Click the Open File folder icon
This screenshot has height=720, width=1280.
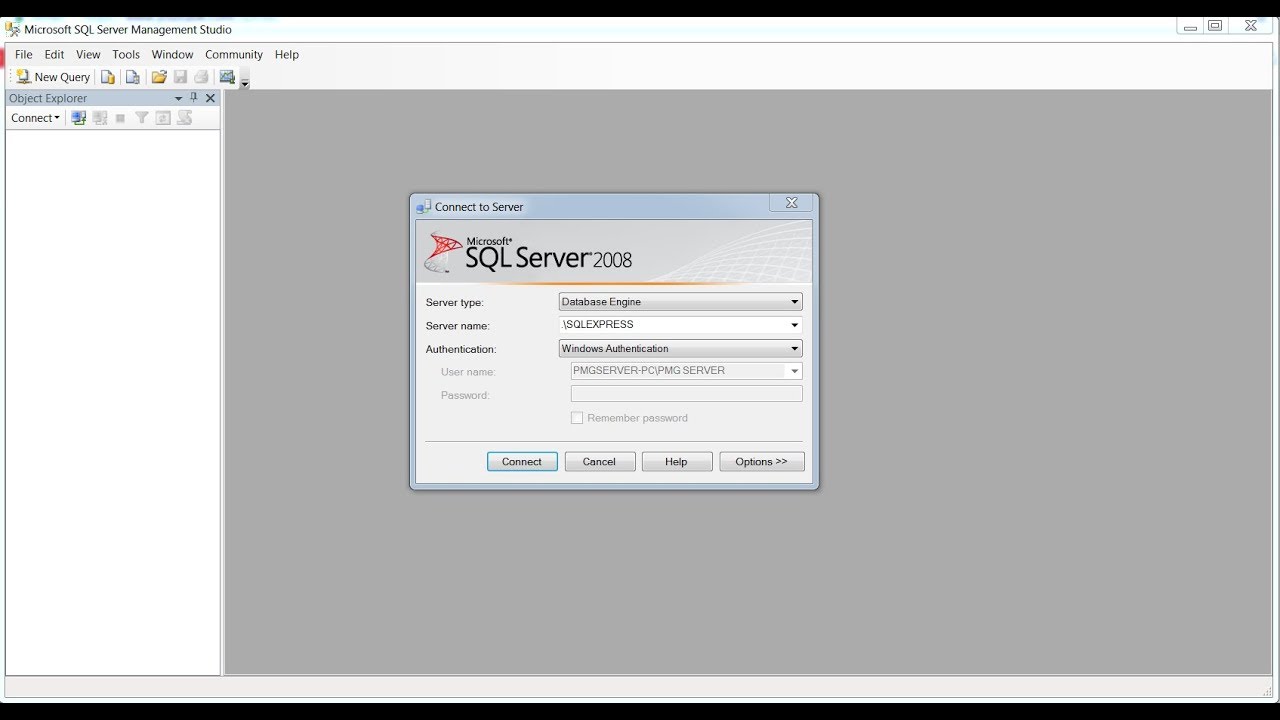coord(159,77)
